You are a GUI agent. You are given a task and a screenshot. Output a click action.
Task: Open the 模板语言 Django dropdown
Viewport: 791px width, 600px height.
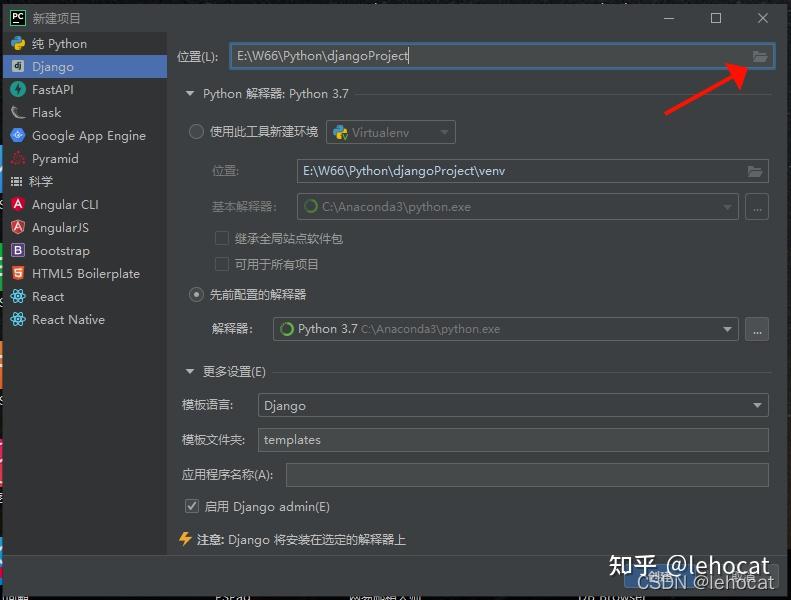click(x=513, y=406)
